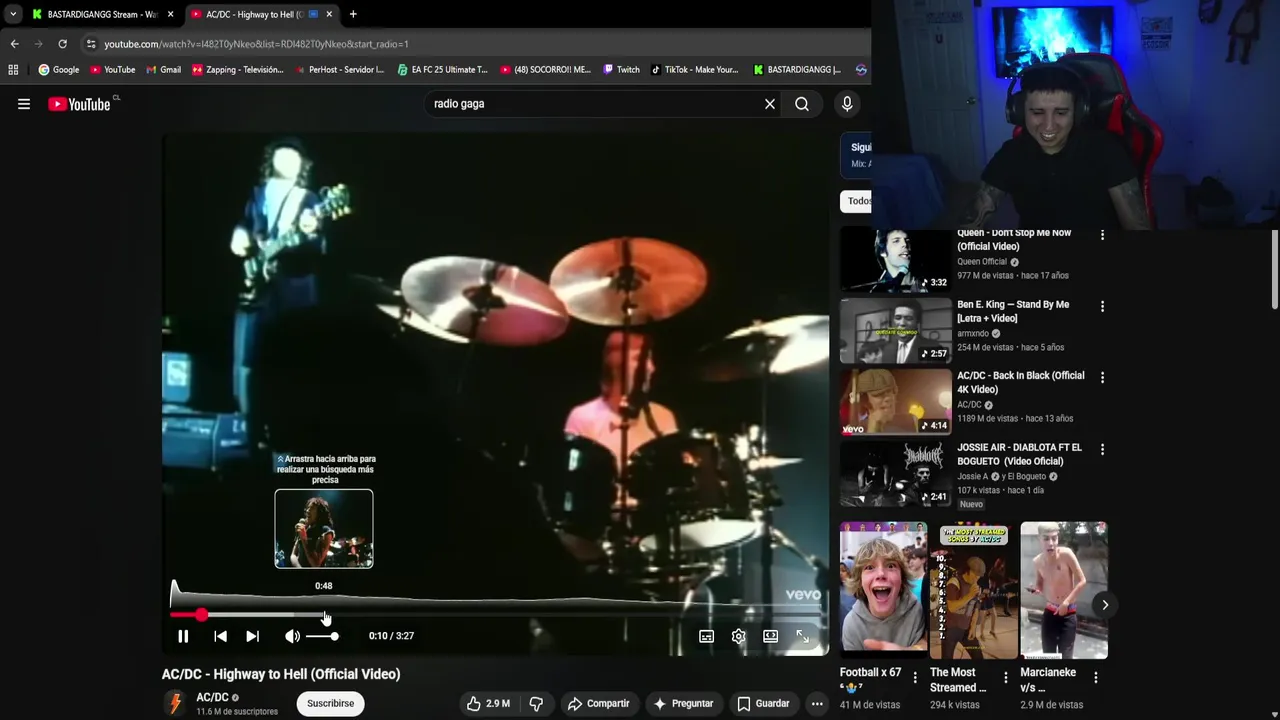This screenshot has width=1280, height=720.
Task: Open options for Marcianeke short
Action: [1095, 678]
